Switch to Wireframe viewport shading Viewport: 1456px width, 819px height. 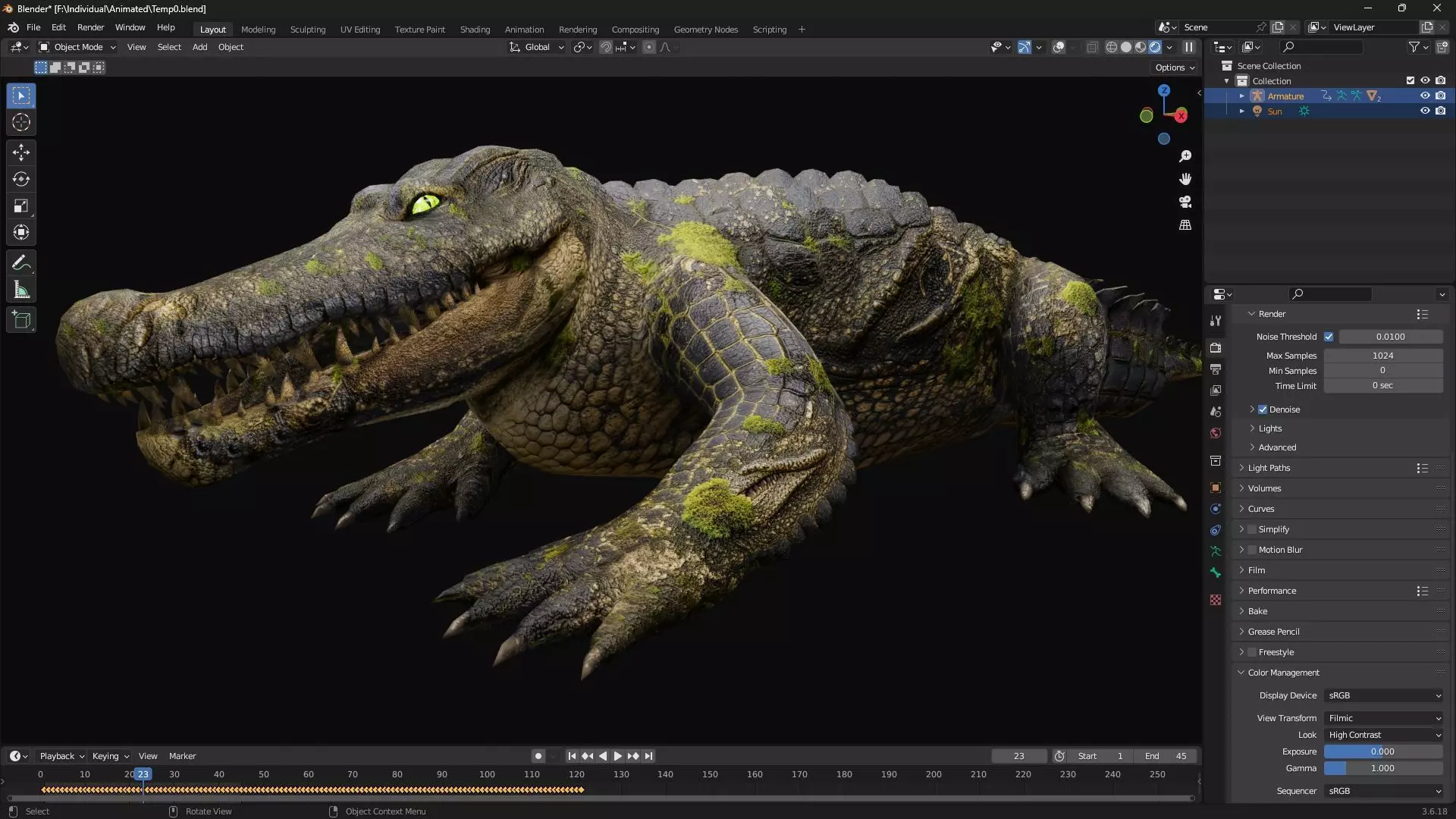[1112, 47]
